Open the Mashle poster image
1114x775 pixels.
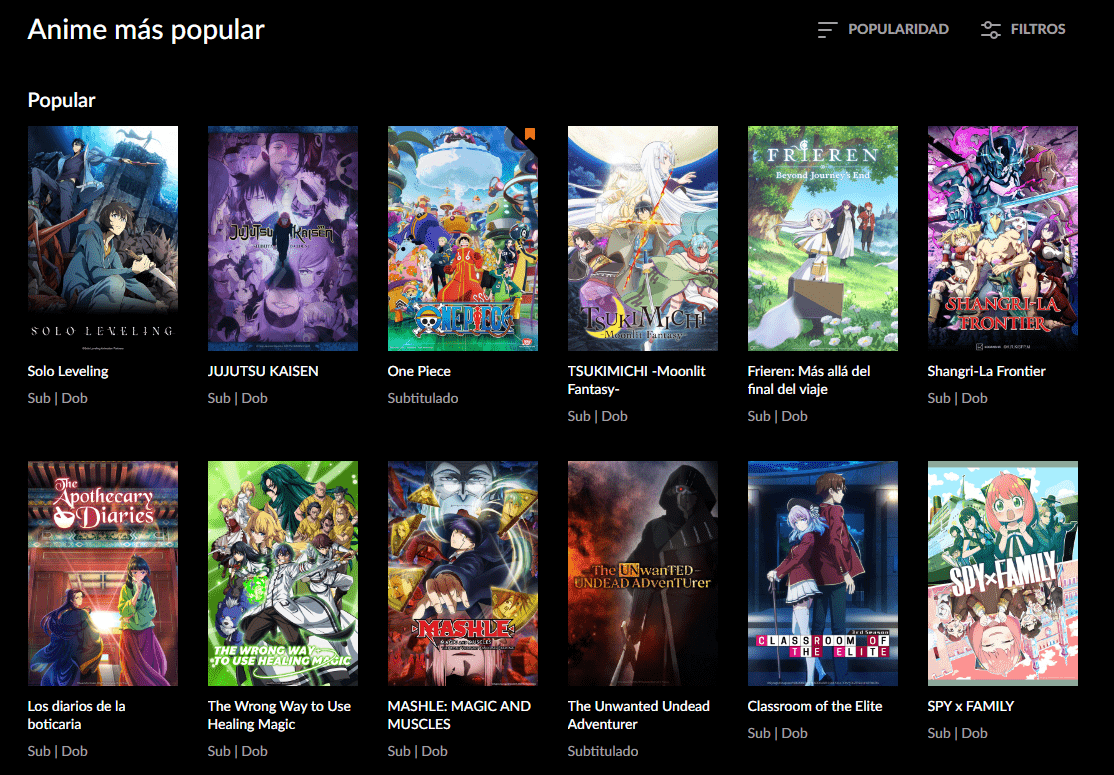point(463,573)
